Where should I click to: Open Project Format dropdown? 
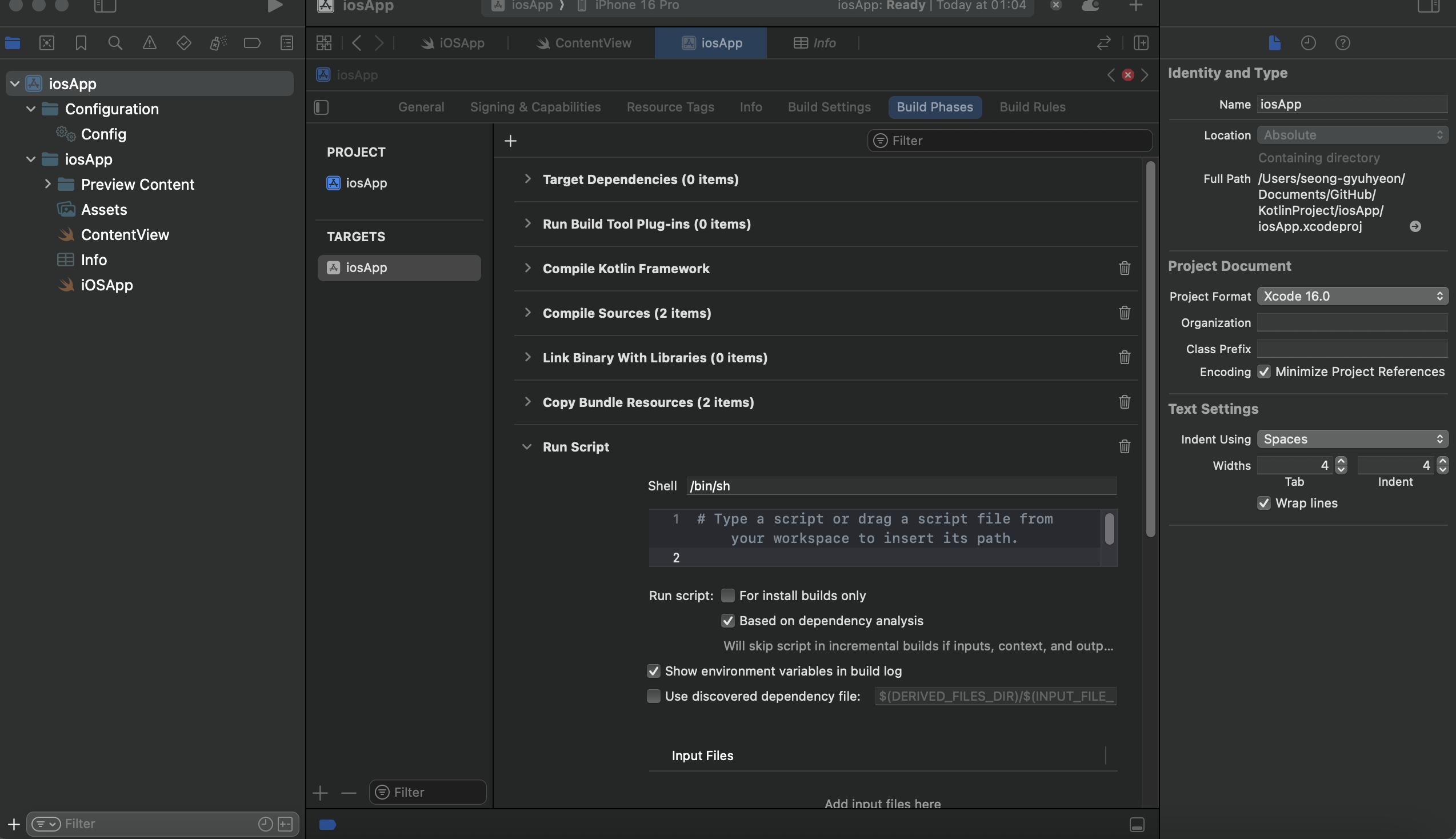(1352, 296)
